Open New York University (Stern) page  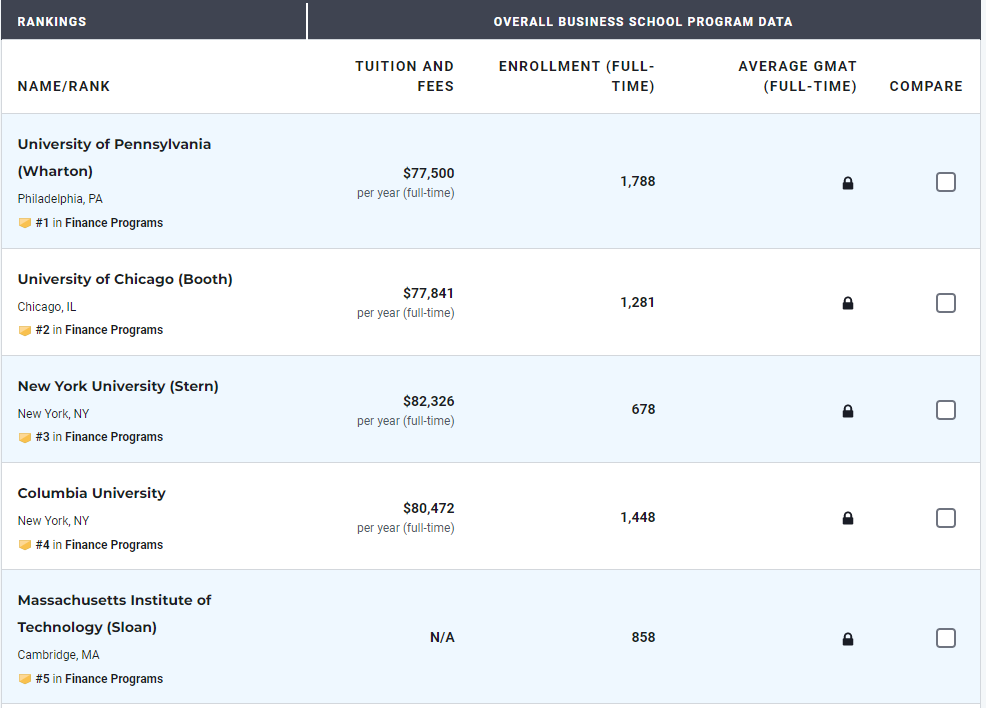118,386
